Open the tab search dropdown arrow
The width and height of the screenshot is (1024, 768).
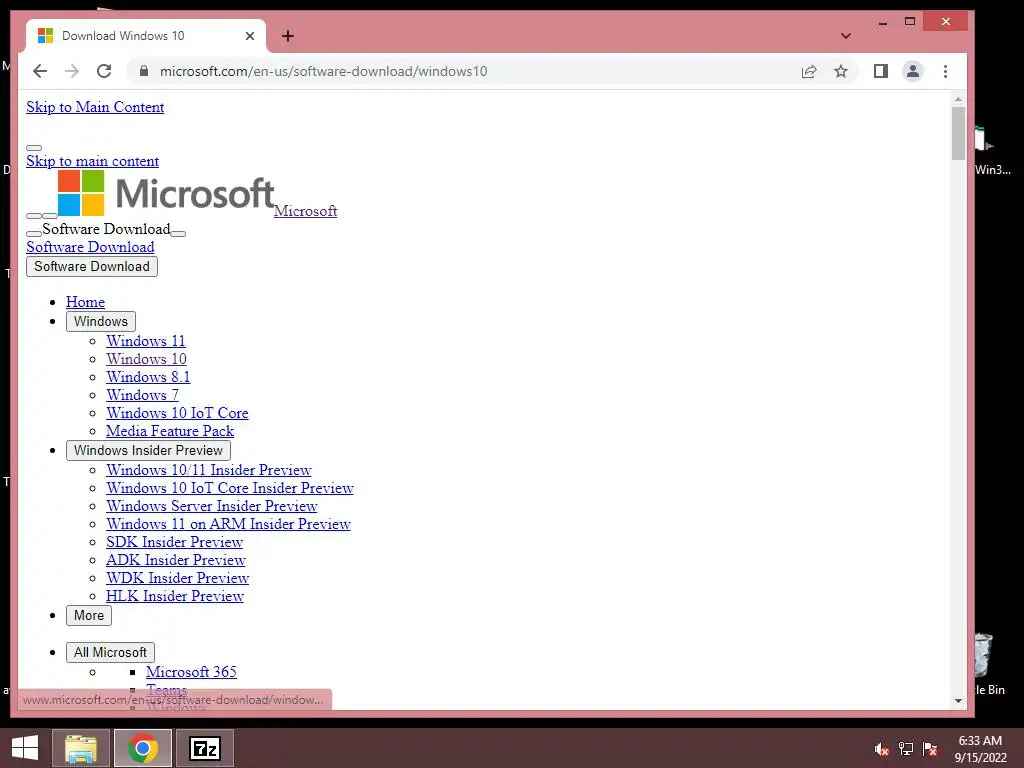pos(846,36)
